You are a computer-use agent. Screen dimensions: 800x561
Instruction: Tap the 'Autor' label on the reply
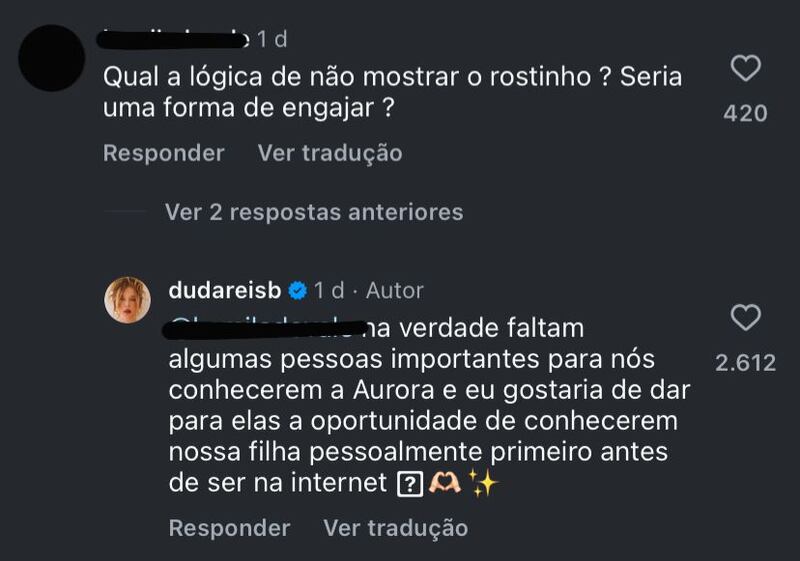(x=395, y=291)
